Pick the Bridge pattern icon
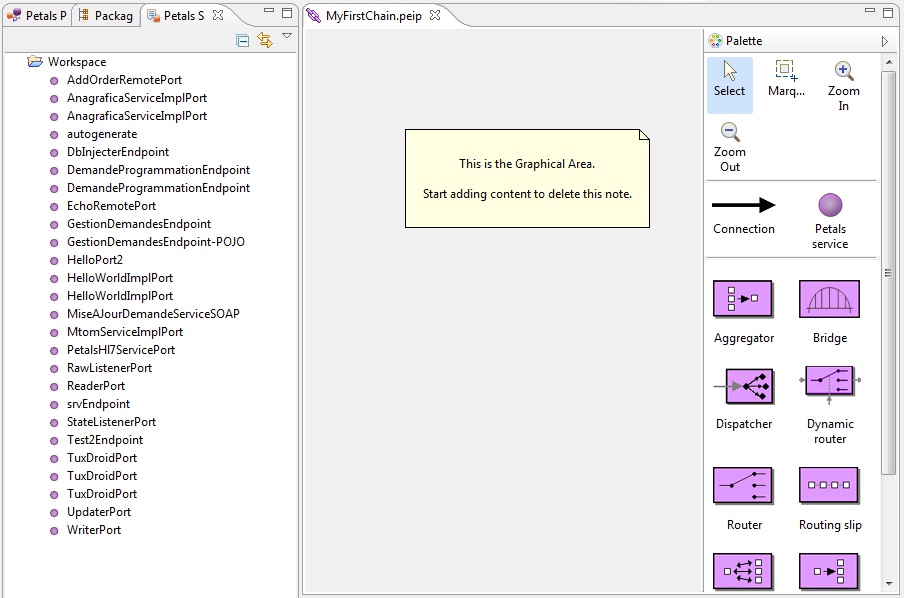This screenshot has height=598, width=904. pyautogui.click(x=829, y=299)
